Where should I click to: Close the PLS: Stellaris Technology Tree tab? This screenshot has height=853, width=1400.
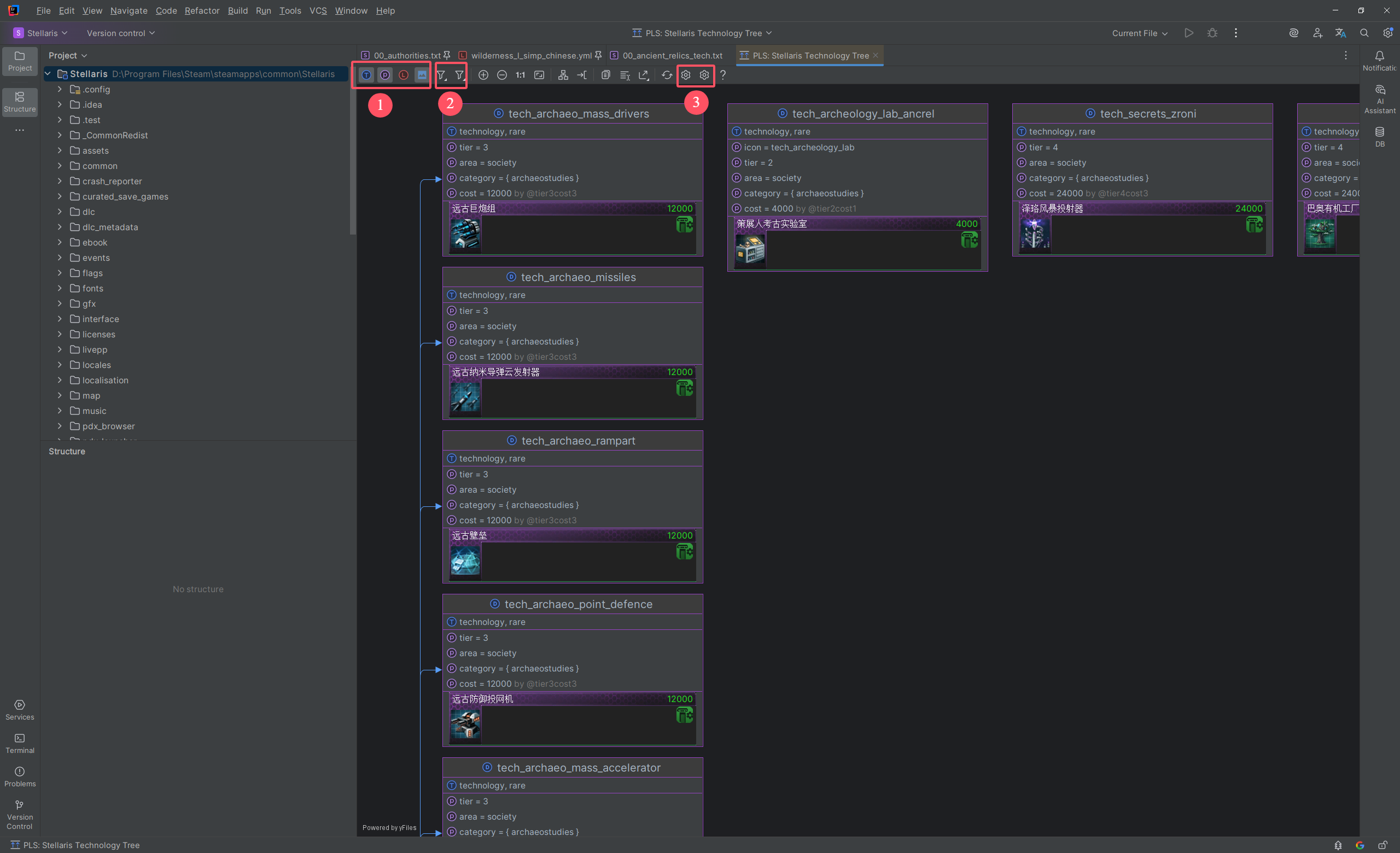[876, 55]
